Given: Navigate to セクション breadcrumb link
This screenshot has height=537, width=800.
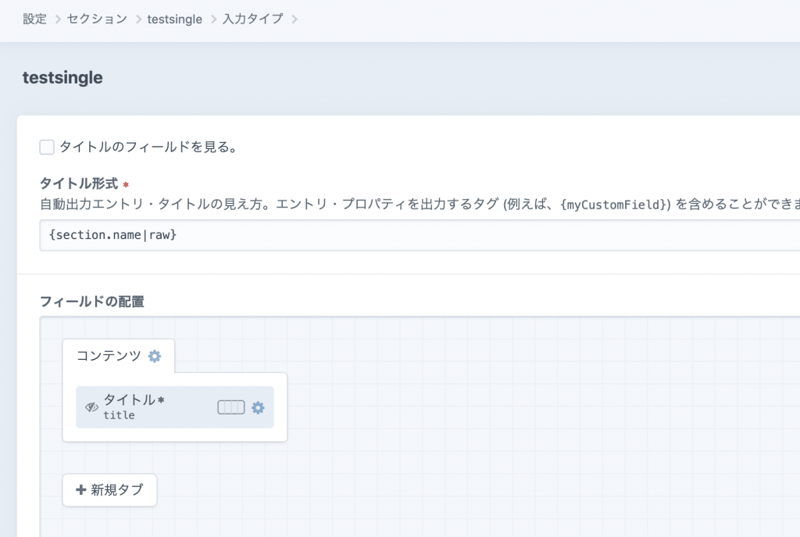Looking at the screenshot, I should tap(98, 18).
